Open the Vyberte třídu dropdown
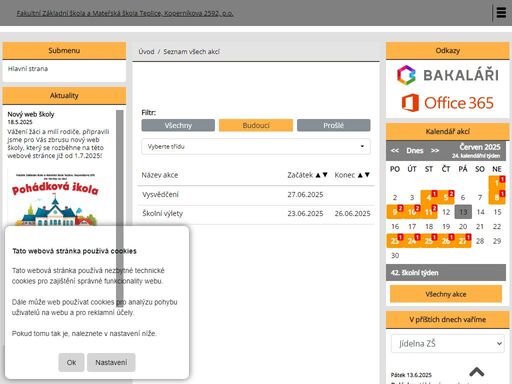Image resolution: width=512 pixels, height=384 pixels. 256,147
